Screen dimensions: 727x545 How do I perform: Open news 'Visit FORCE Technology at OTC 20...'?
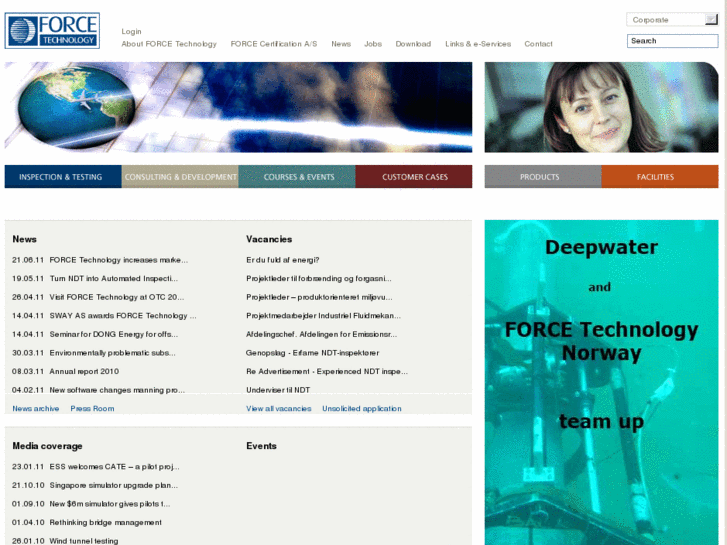(117, 297)
